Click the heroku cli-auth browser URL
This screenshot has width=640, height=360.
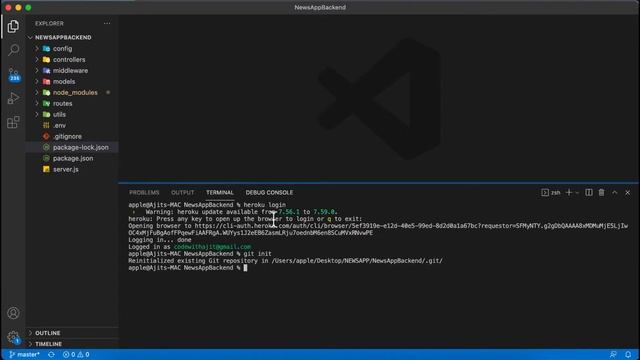pyautogui.click(x=378, y=229)
